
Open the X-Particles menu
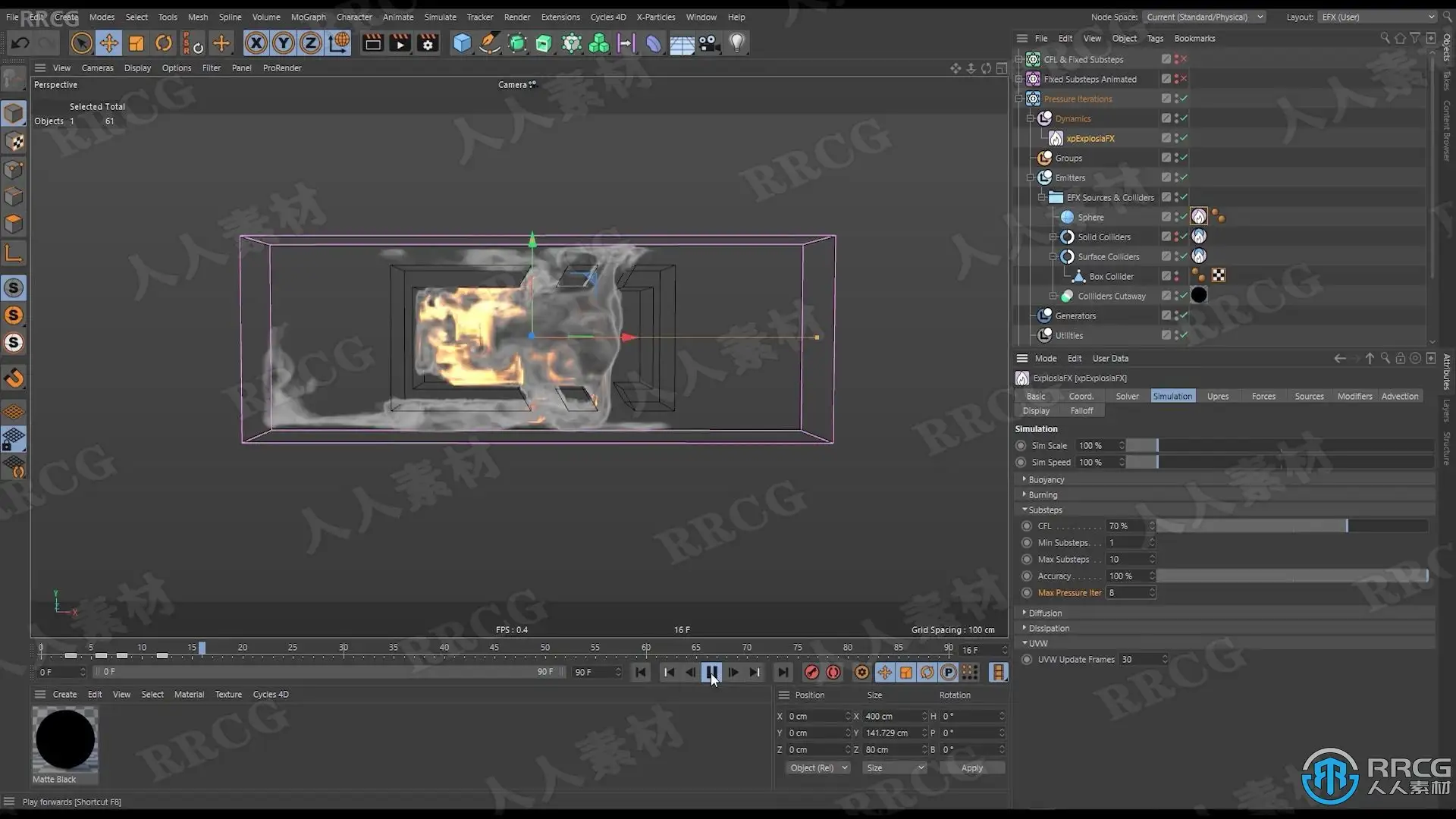tap(655, 17)
